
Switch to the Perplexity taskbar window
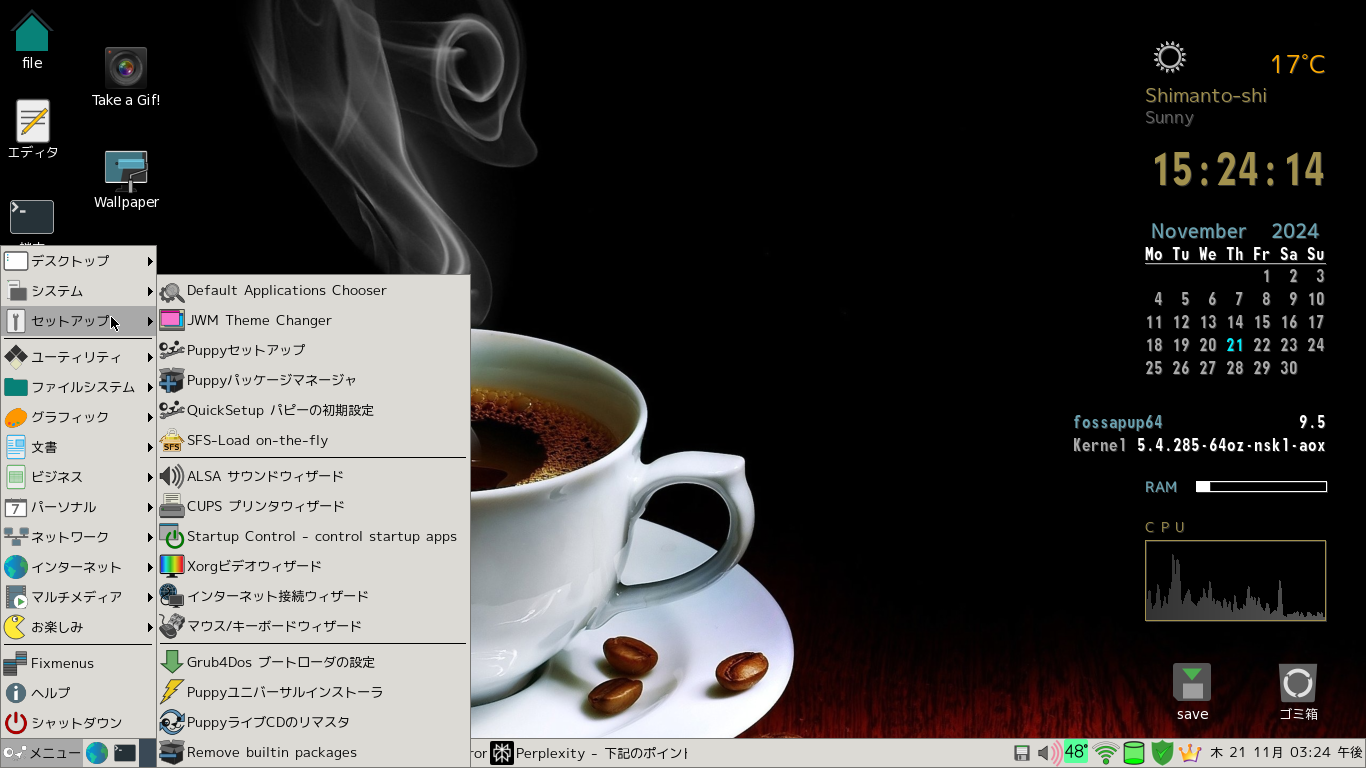coord(590,753)
